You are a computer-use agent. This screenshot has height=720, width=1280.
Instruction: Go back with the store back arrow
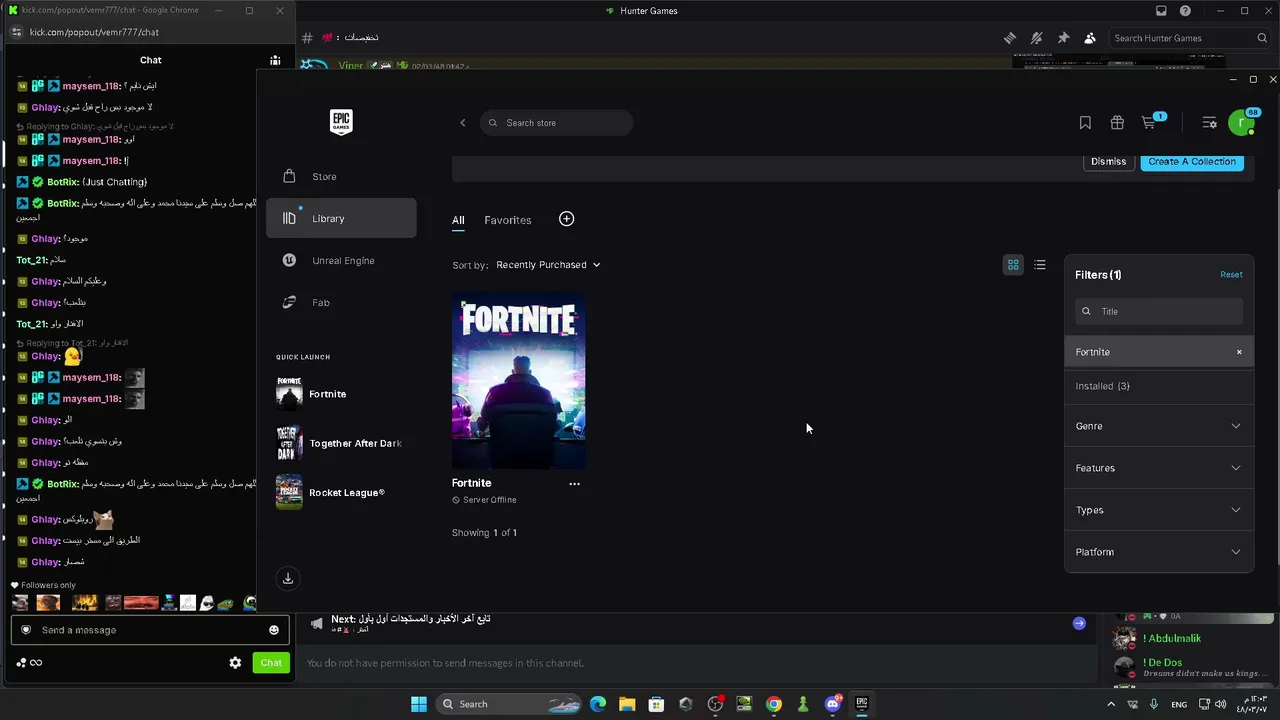point(462,123)
